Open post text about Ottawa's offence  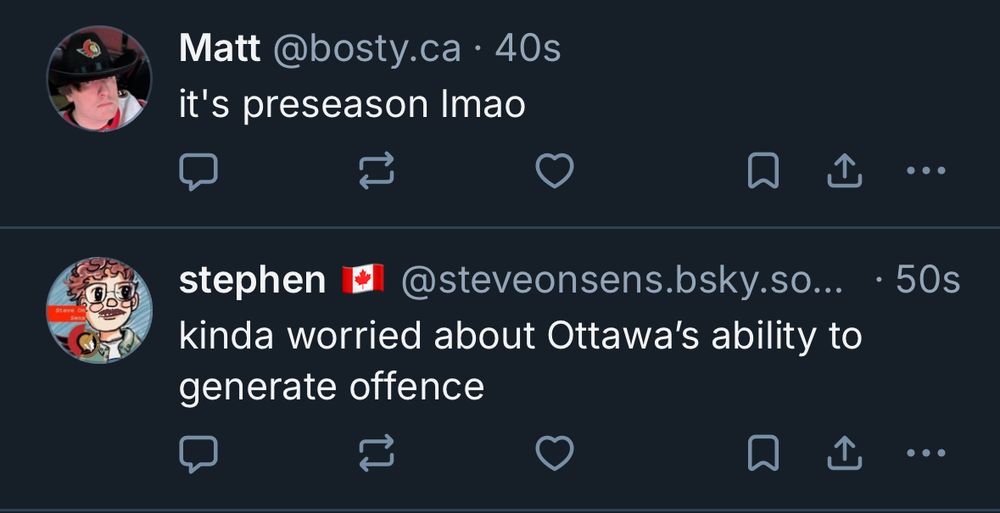click(520, 360)
